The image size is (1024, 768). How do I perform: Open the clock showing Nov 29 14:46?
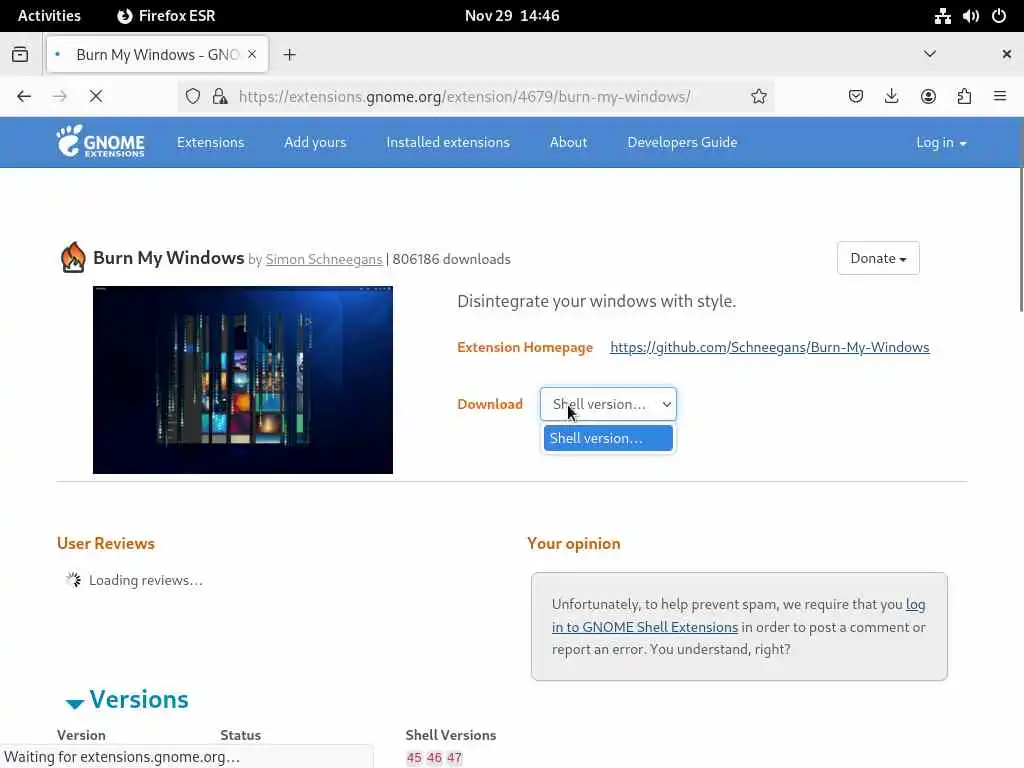click(512, 16)
